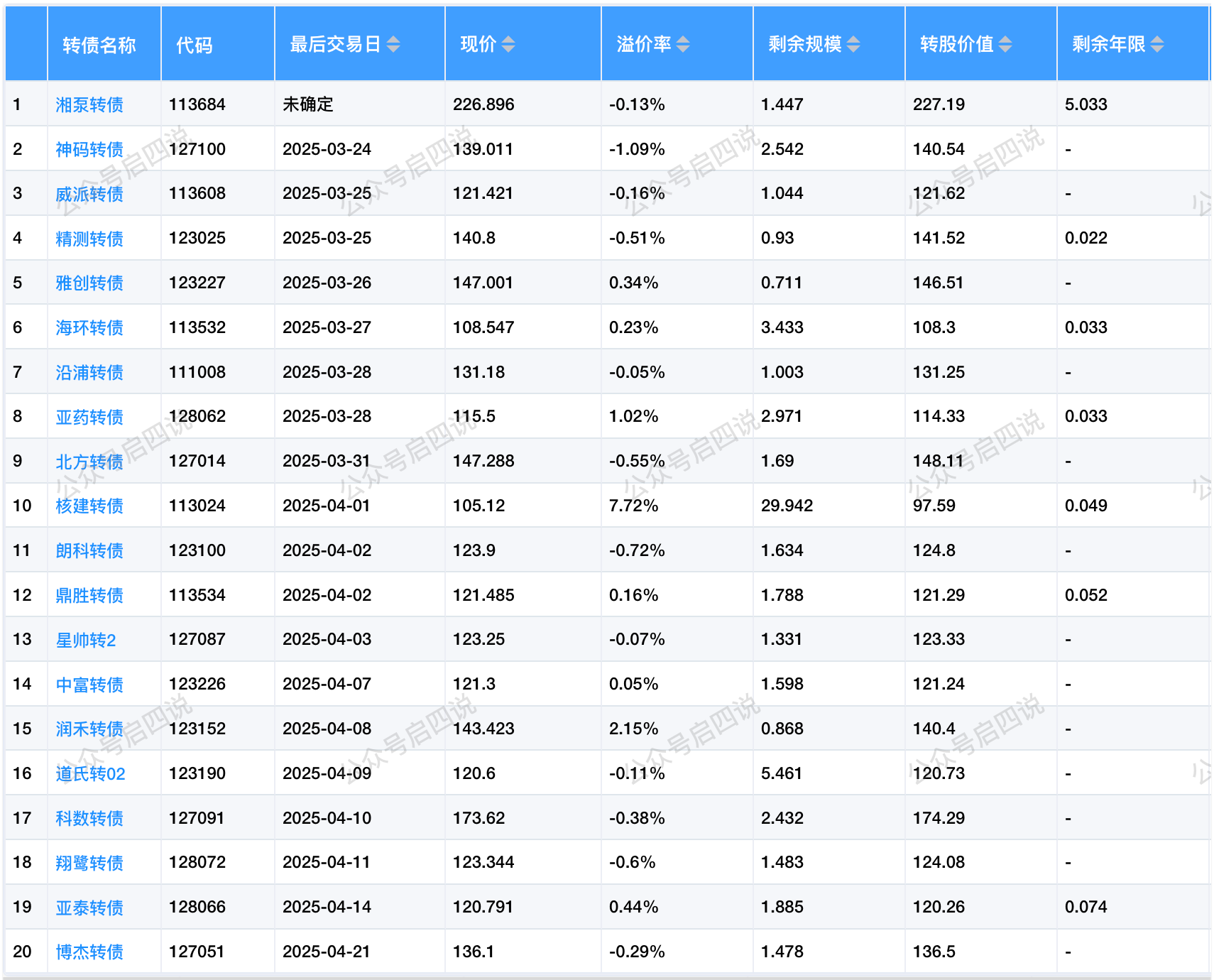Image resolution: width=1214 pixels, height=980 pixels.
Task: Open the 博杰转债 link
Action: 89,952
